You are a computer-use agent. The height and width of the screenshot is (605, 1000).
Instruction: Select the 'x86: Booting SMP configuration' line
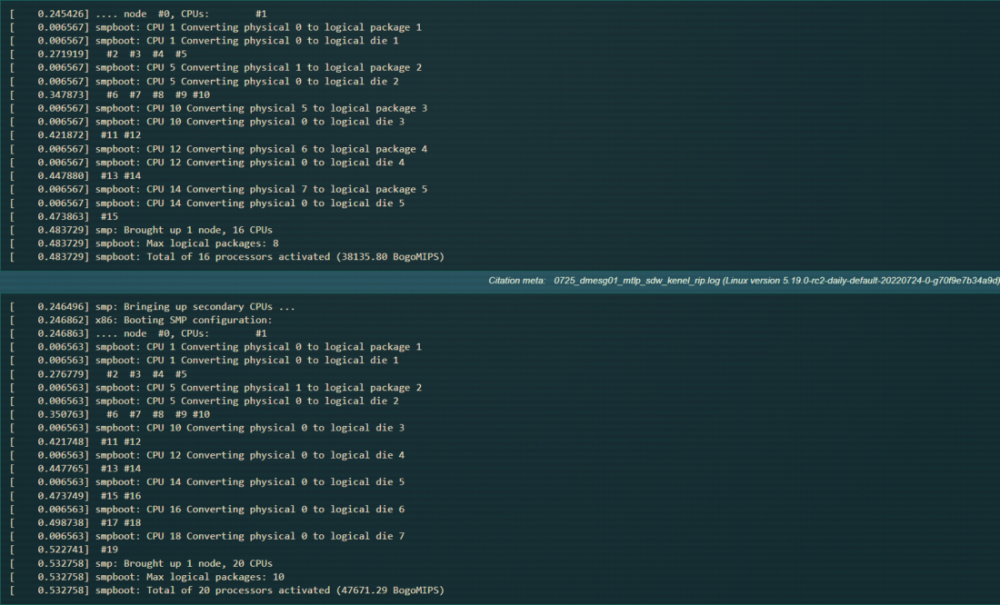tap(142, 321)
